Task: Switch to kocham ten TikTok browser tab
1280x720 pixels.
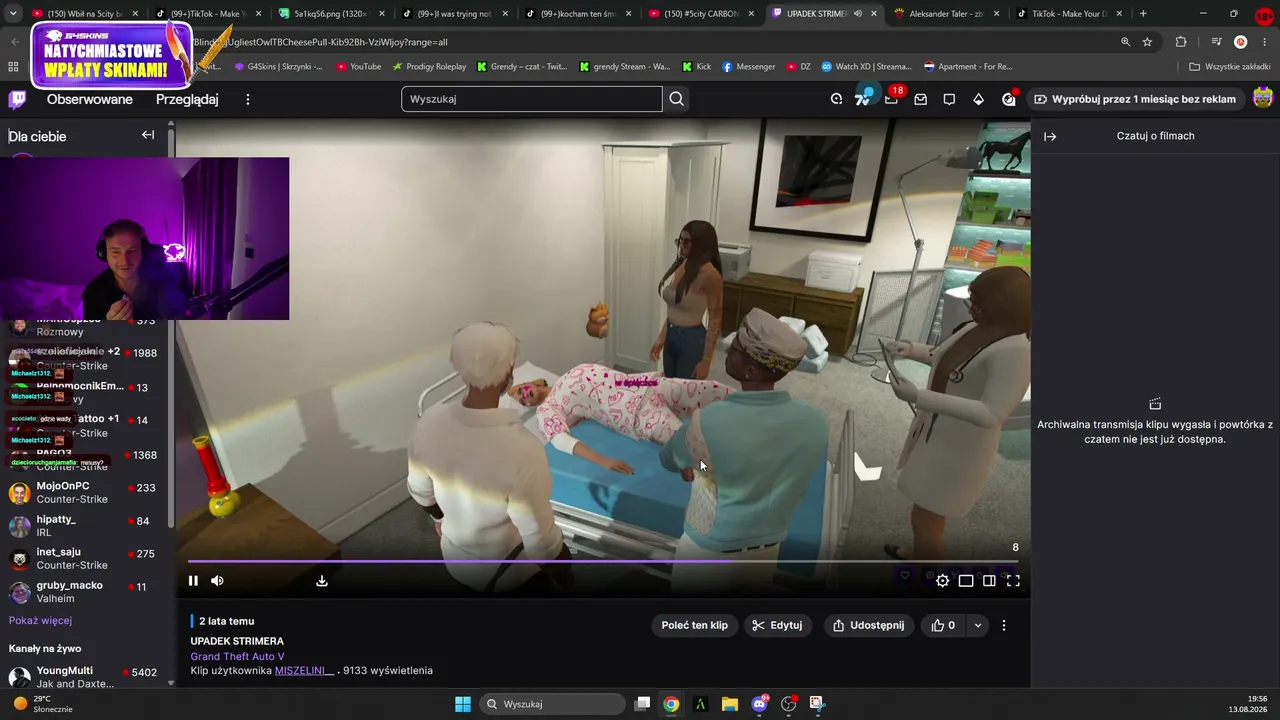Action: [579, 14]
